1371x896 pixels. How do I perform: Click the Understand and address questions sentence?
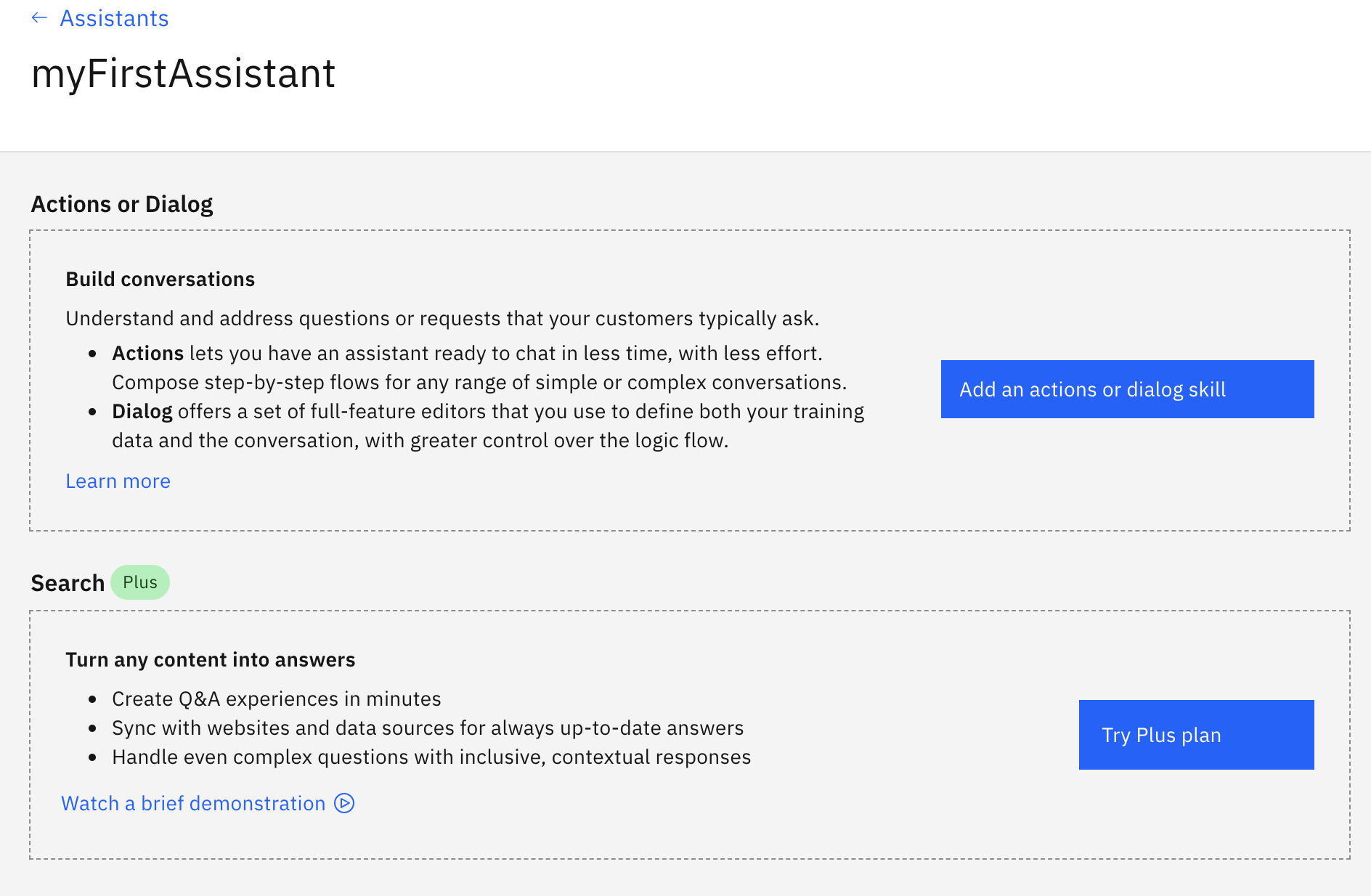pos(442,319)
